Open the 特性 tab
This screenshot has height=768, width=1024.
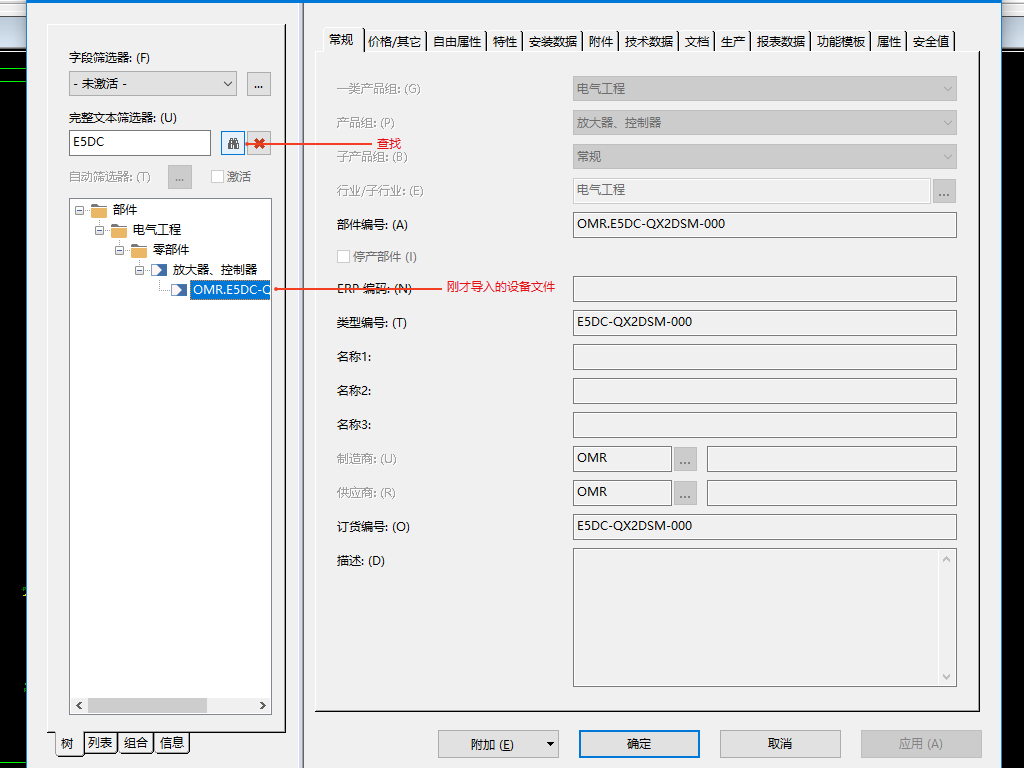pyautogui.click(x=505, y=42)
